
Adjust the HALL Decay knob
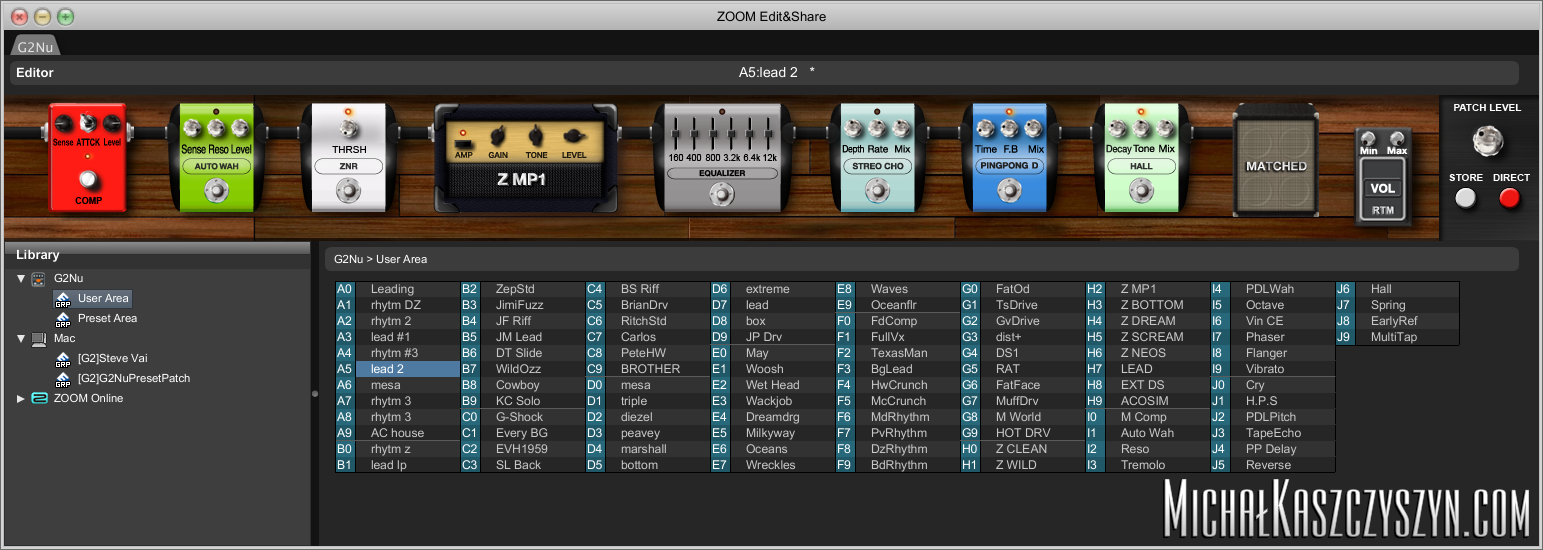[1119, 128]
